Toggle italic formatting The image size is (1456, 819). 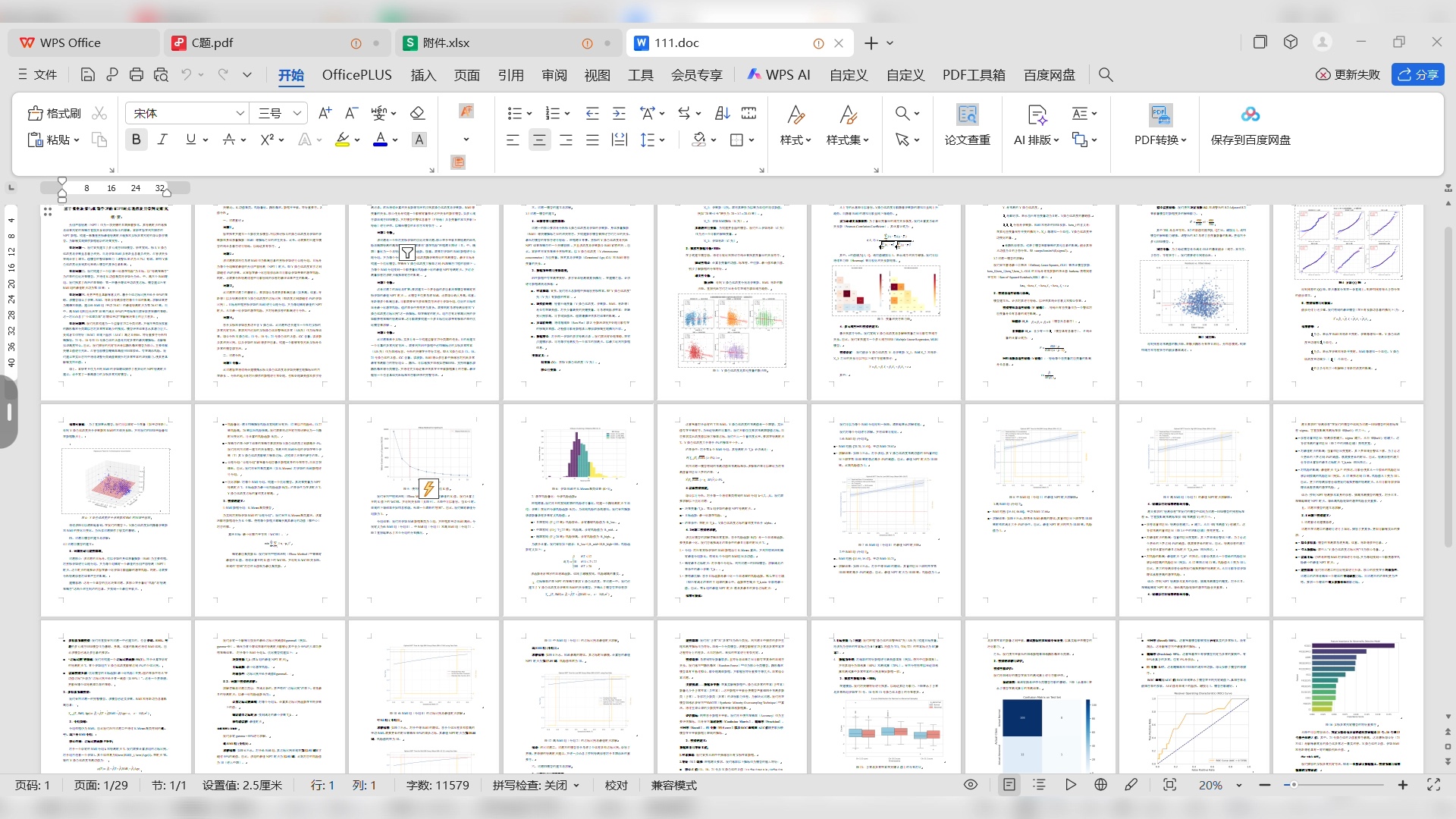click(x=162, y=140)
